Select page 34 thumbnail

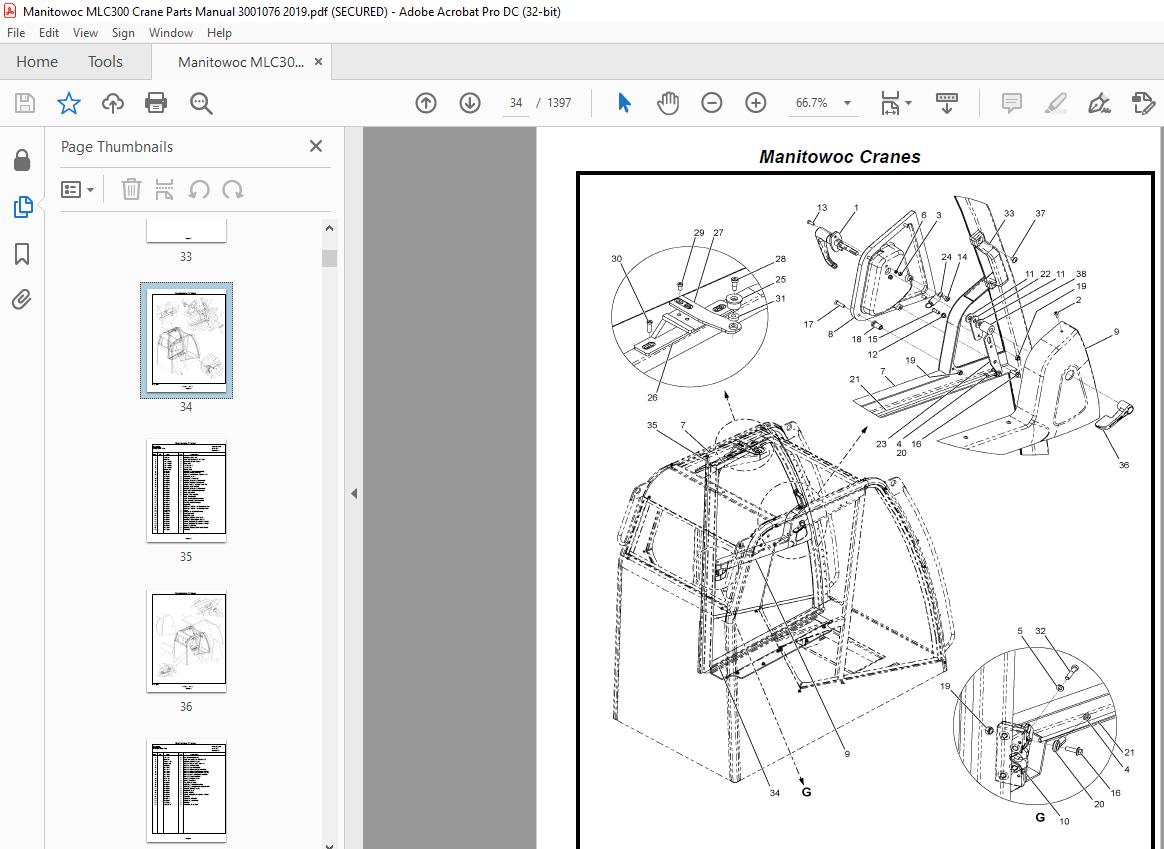[186, 341]
